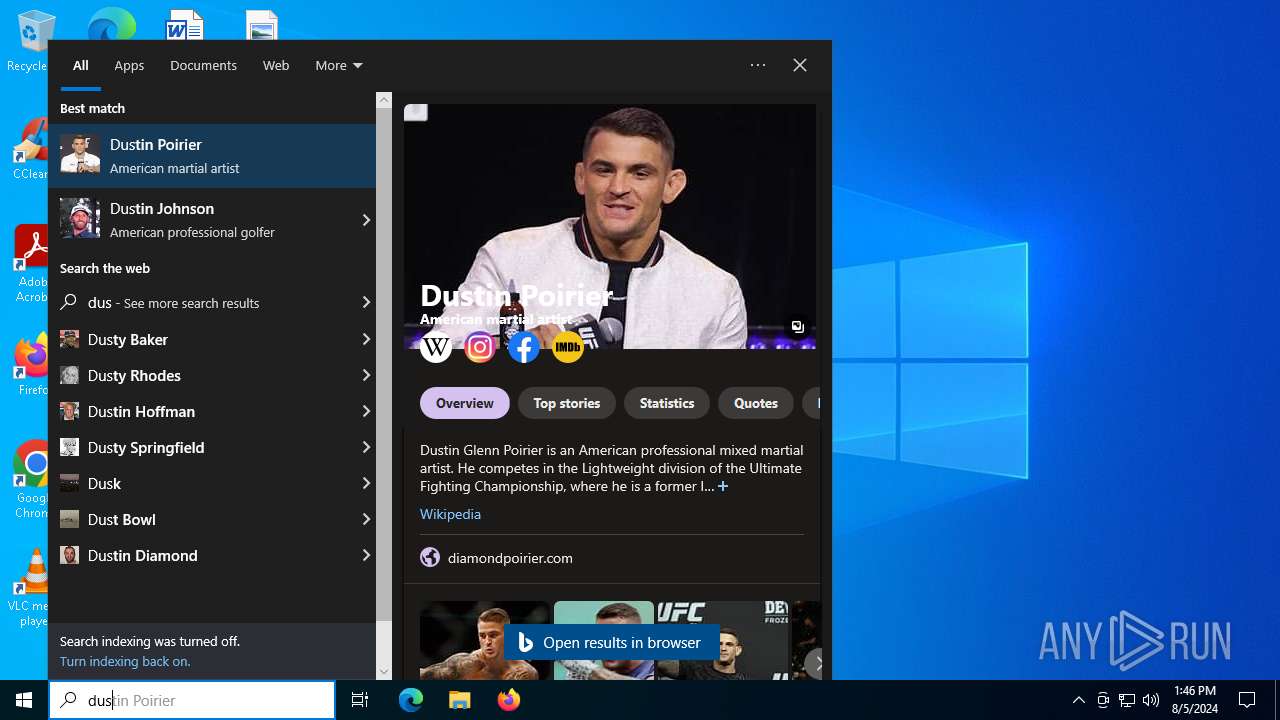Screen dimensions: 1280x720
Task: Select the Quotes pill tab
Action: 756,403
